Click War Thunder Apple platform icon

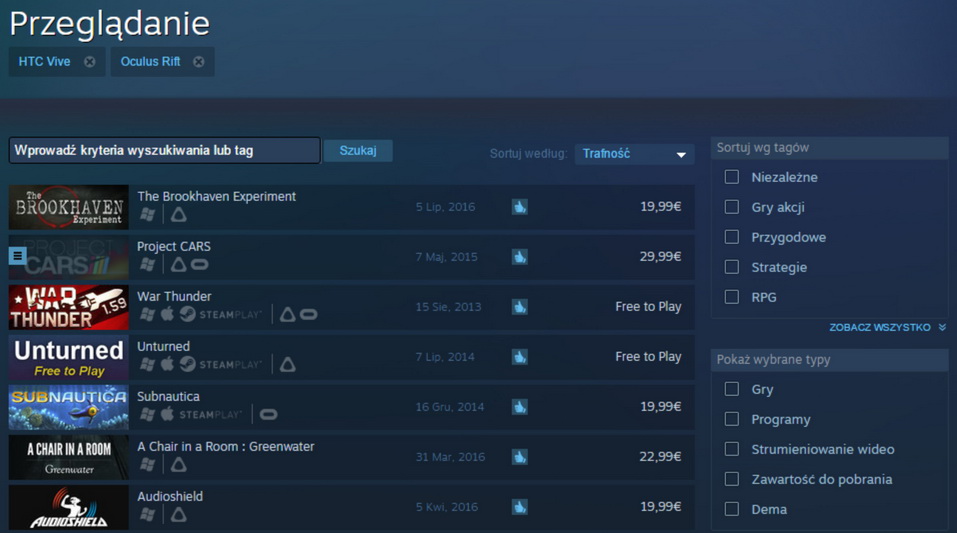[x=167, y=314]
